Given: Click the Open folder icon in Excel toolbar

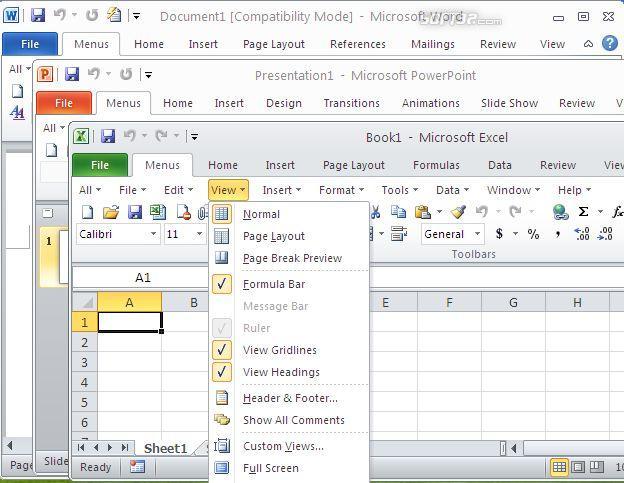Looking at the screenshot, I should (x=111, y=212).
